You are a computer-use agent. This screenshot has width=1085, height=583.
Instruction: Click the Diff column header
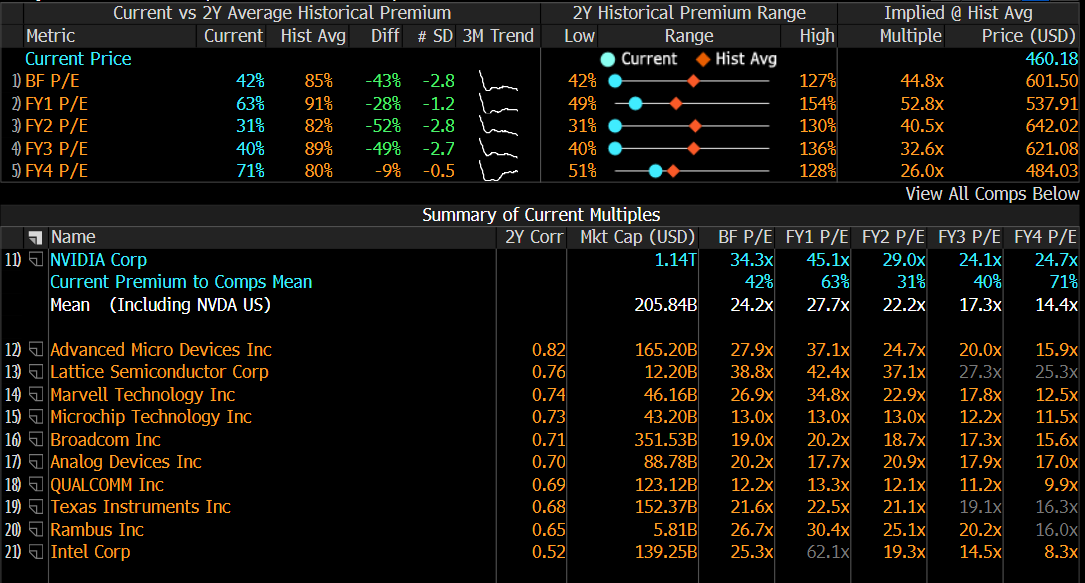[x=385, y=36]
